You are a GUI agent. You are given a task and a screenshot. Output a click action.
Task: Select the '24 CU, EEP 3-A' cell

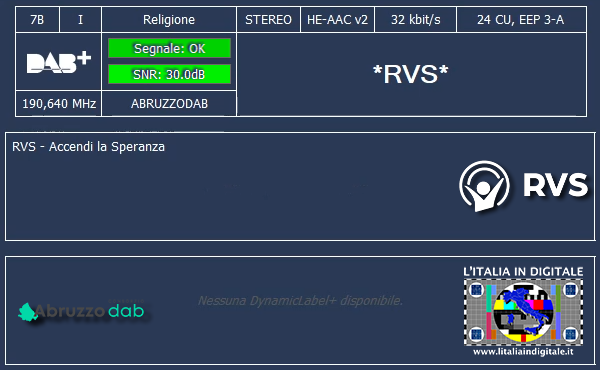tap(521, 20)
